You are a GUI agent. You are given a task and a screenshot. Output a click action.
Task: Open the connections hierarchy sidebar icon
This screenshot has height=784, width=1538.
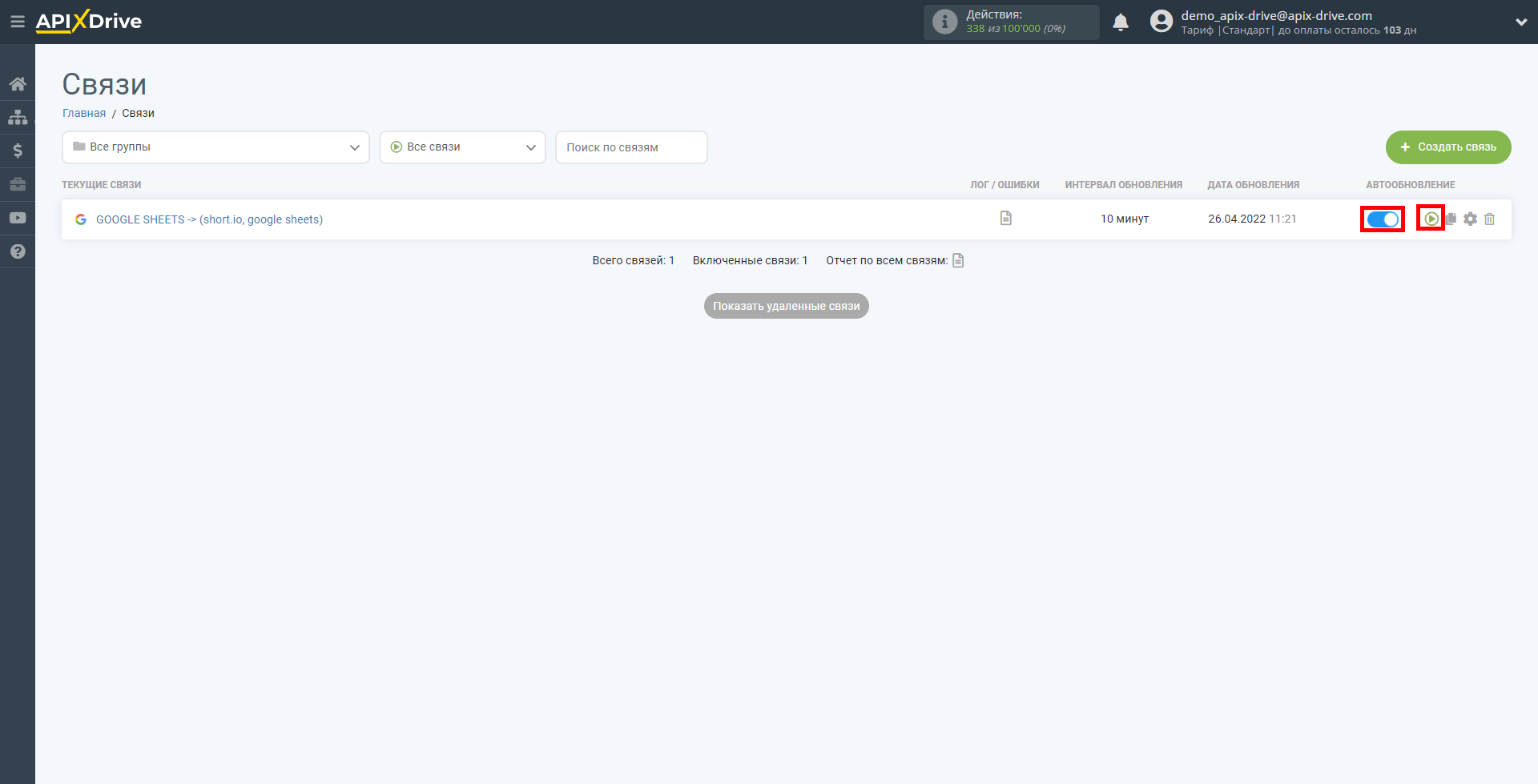(18, 117)
